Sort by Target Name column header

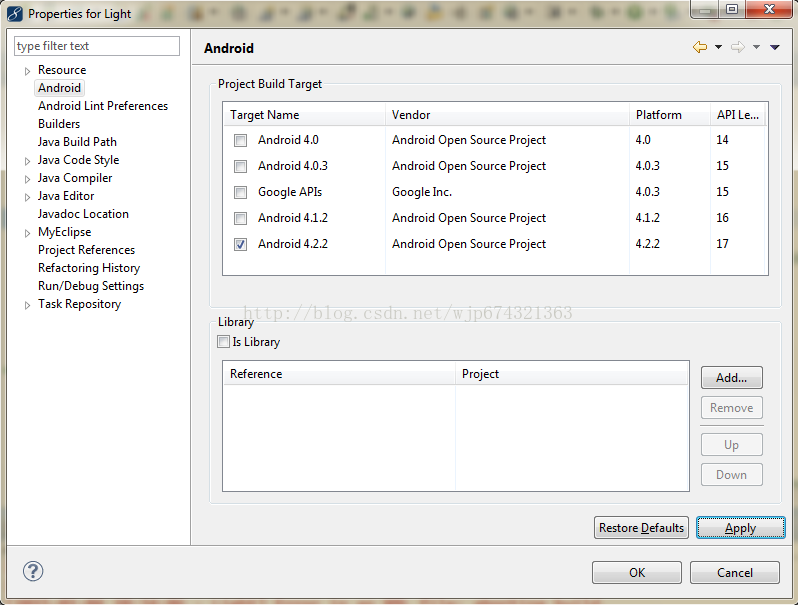[304, 115]
